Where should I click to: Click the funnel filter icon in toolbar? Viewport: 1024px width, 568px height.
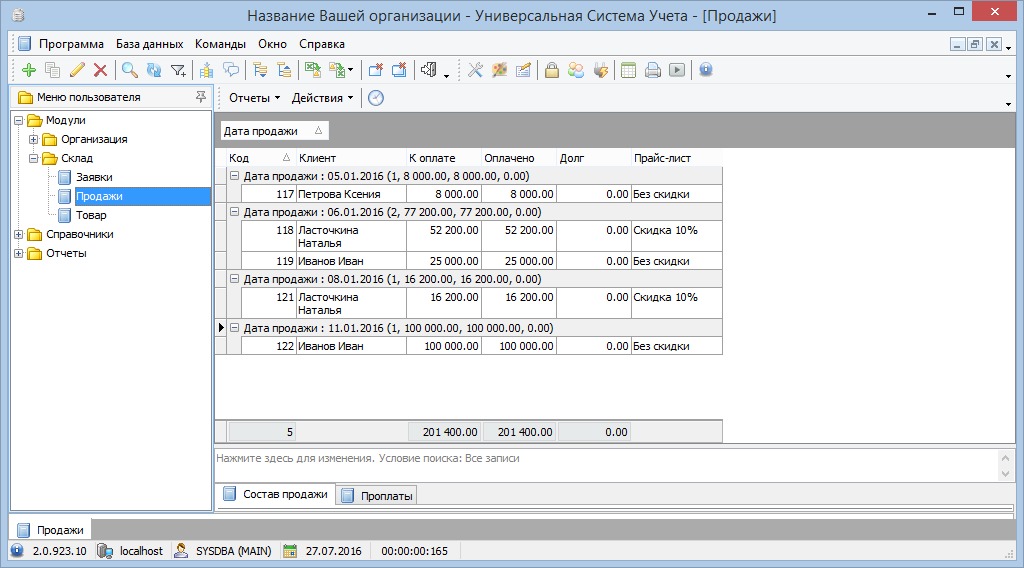coord(178,70)
